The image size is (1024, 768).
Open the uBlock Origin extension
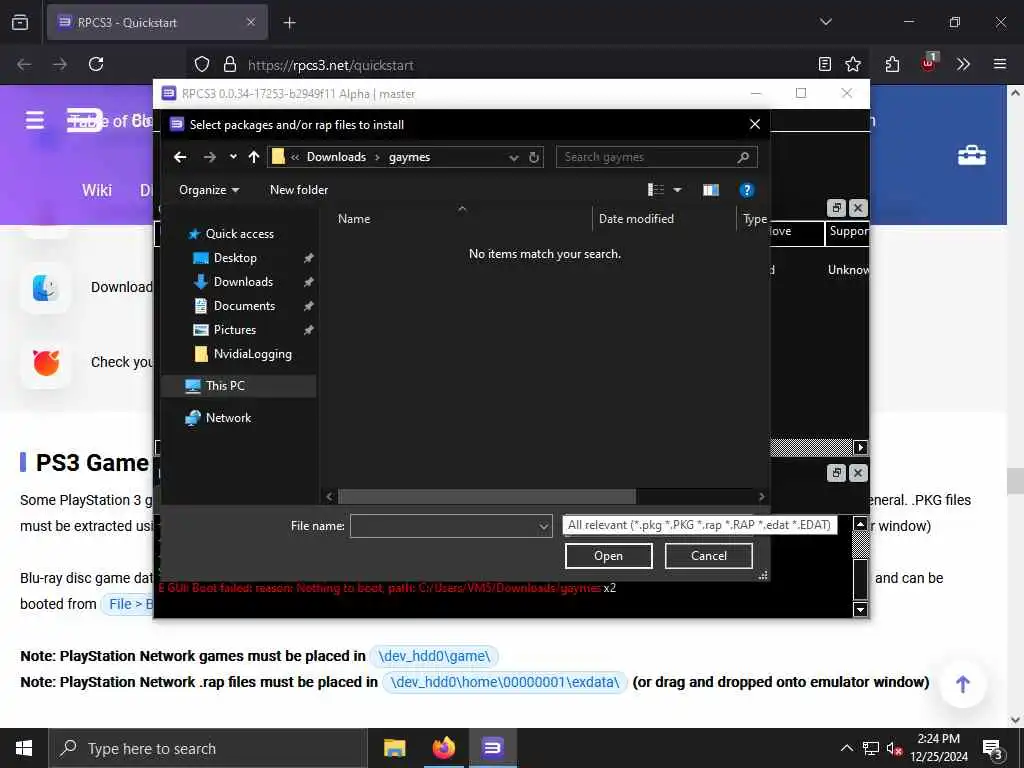point(929,63)
